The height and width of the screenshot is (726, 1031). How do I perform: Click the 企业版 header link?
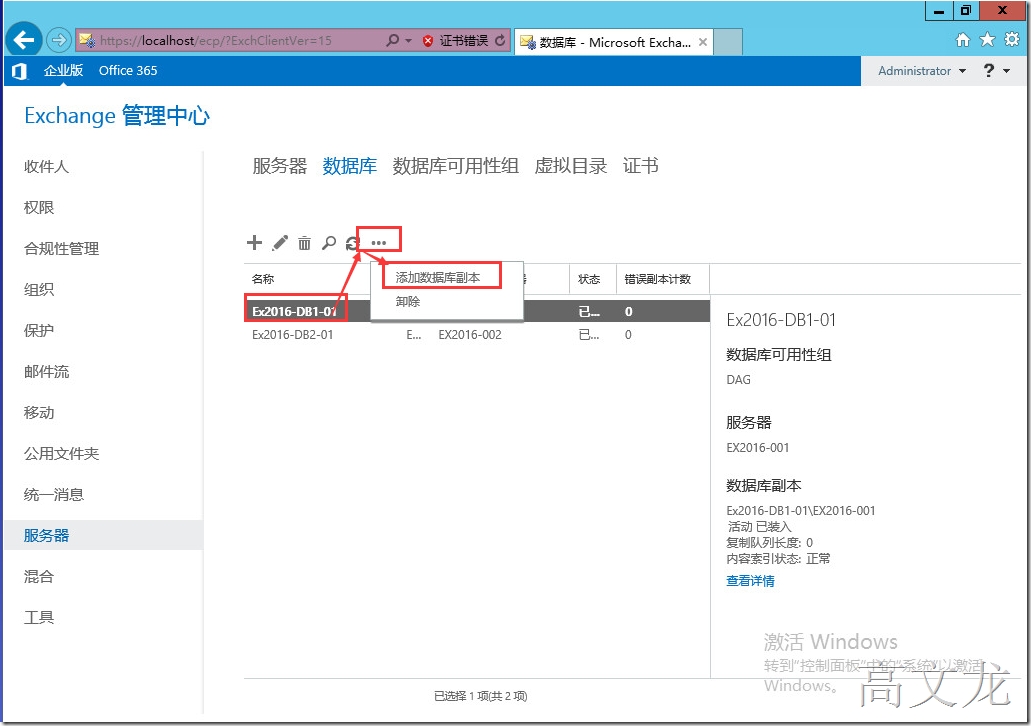pyautogui.click(x=63, y=70)
